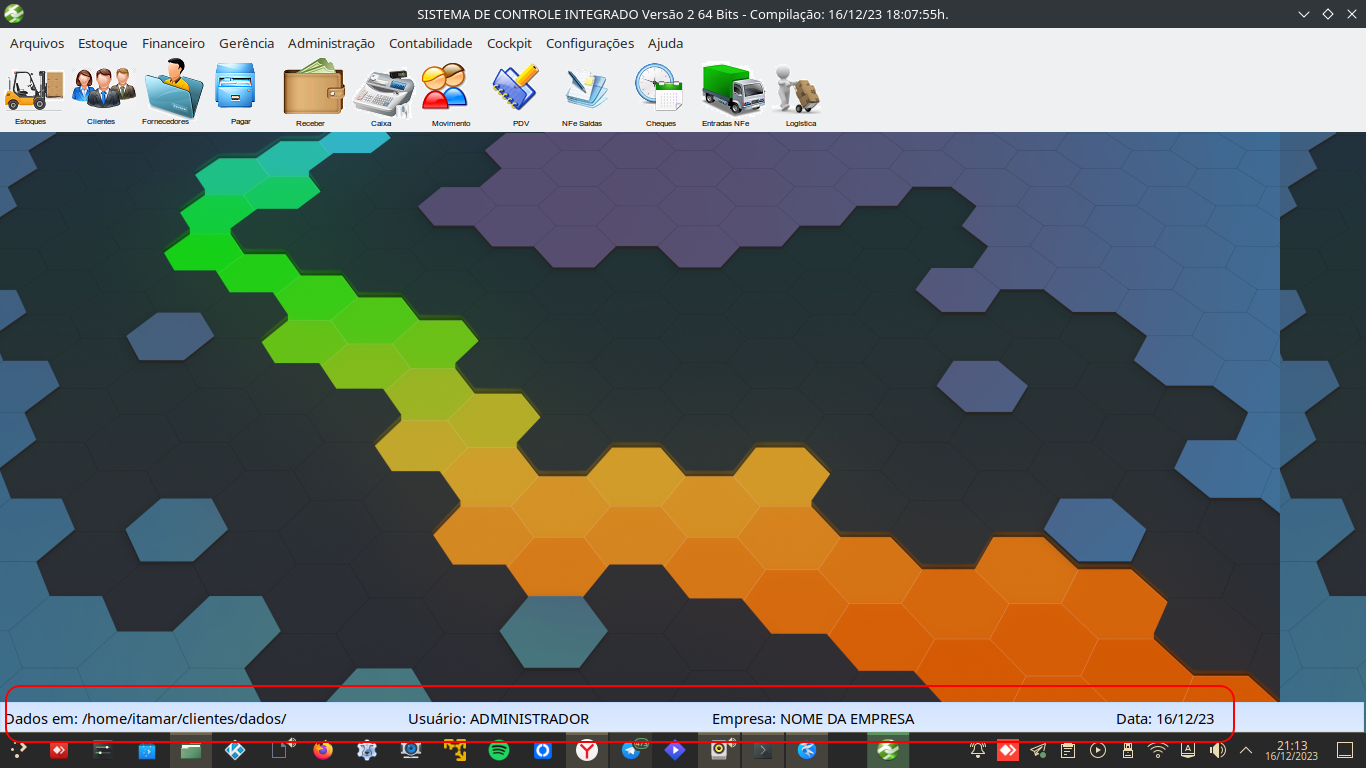1366x768 pixels.
Task: Open the Ajuda menu
Action: click(x=666, y=43)
